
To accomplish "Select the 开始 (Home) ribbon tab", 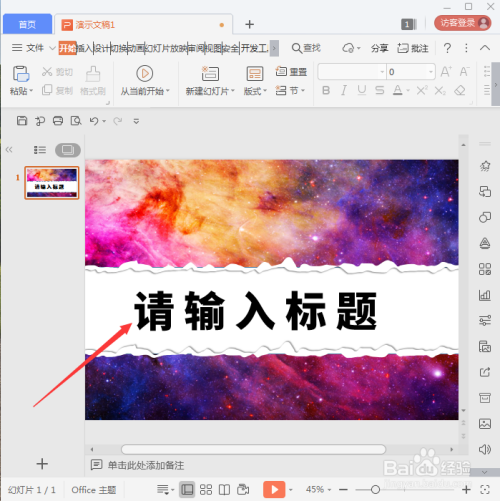I will 67,48.
